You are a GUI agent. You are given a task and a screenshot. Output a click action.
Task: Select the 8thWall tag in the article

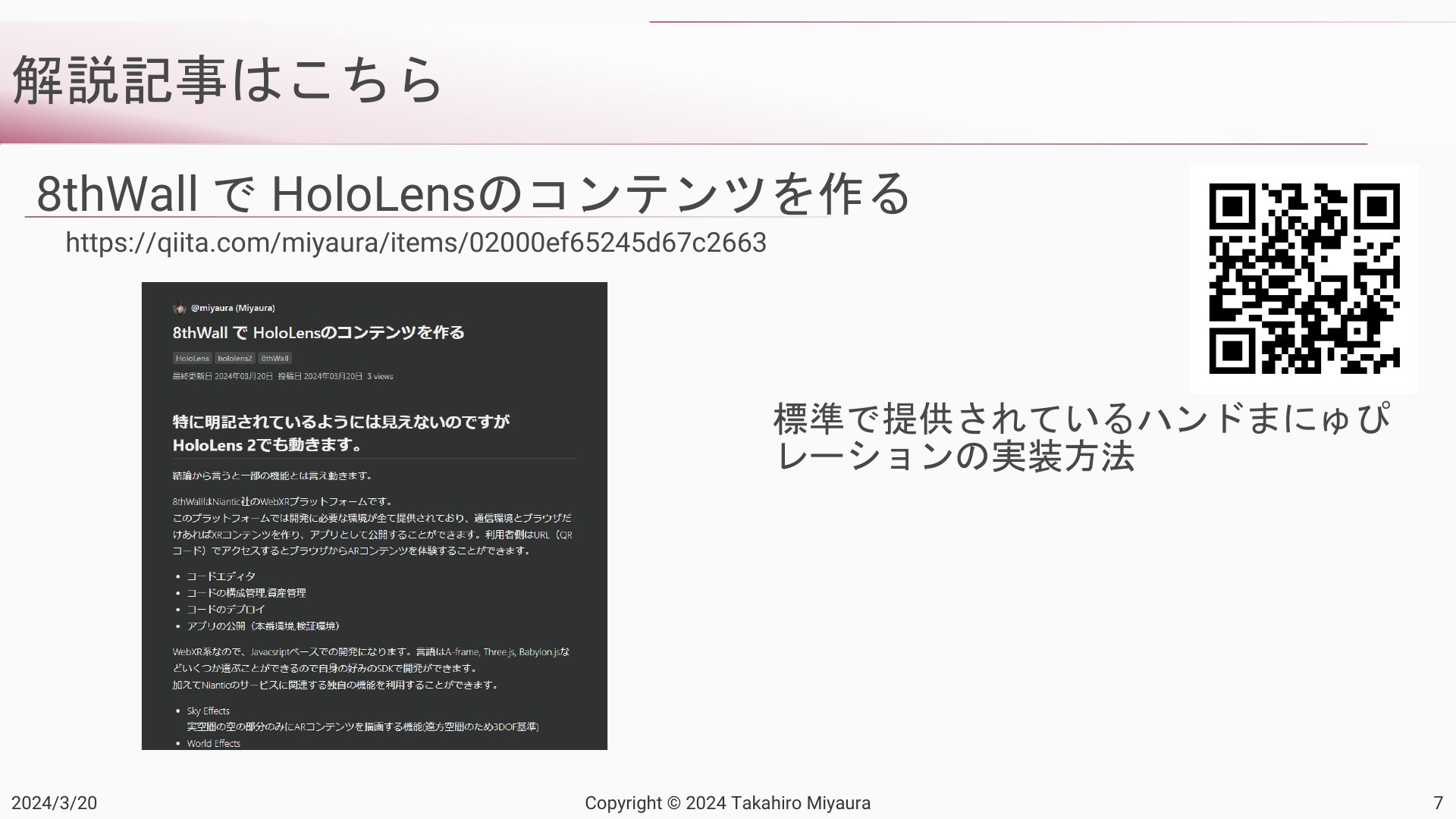[x=275, y=358]
